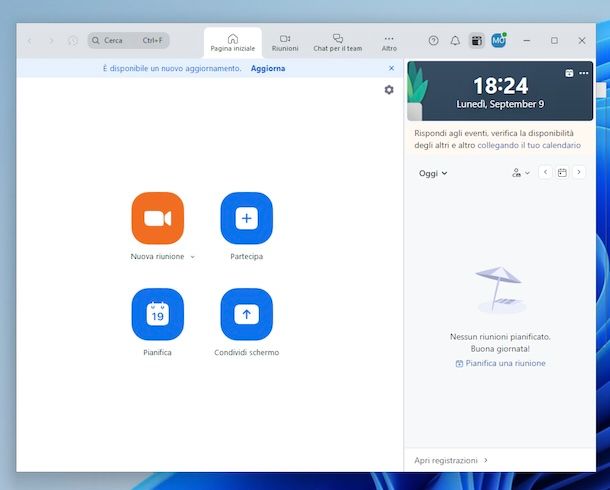Click the Lunedì, September 9 date text
Image resolution: width=610 pixels, height=490 pixels.
click(x=500, y=104)
